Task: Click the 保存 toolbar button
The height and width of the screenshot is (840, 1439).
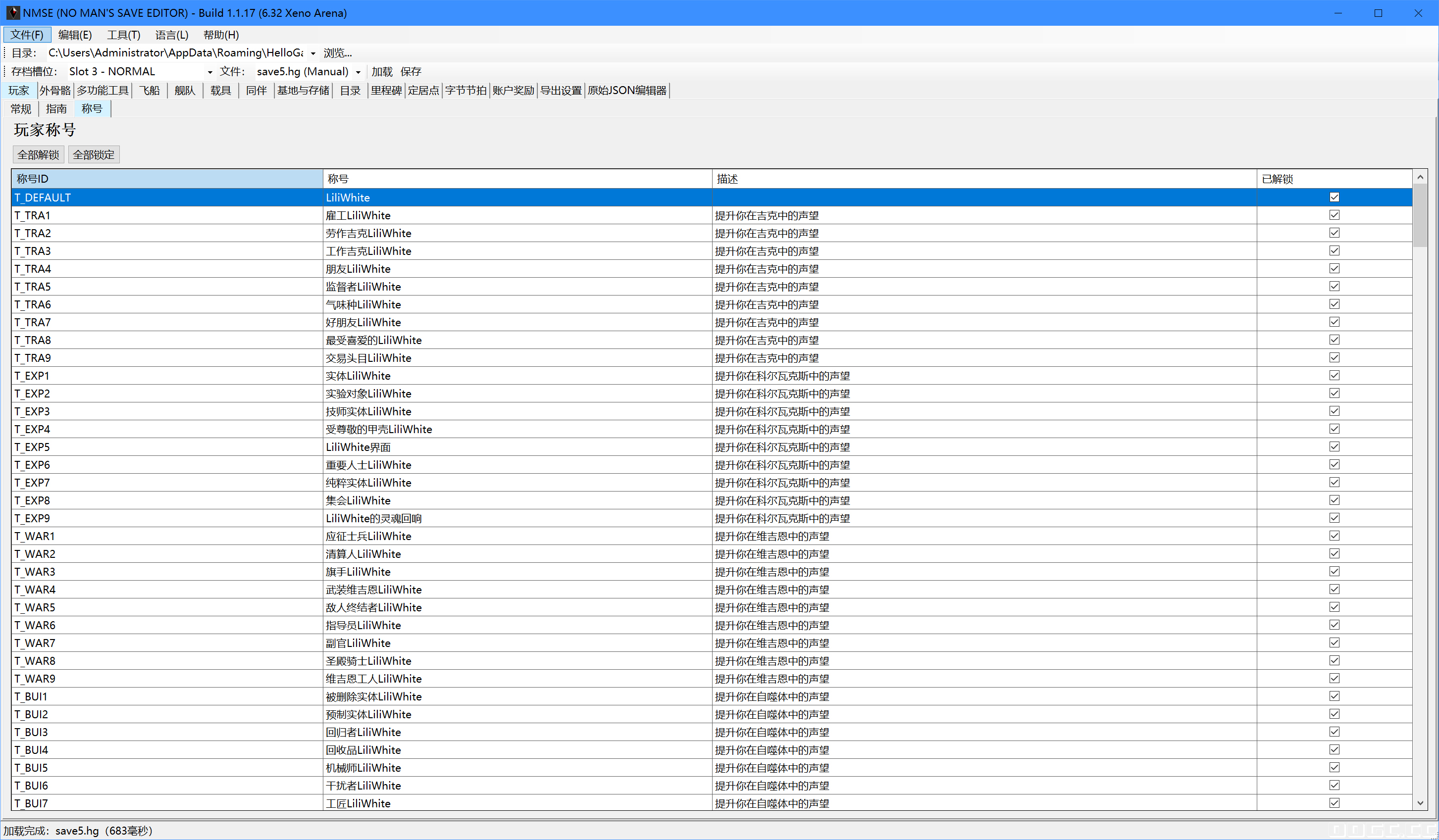Action: [411, 71]
